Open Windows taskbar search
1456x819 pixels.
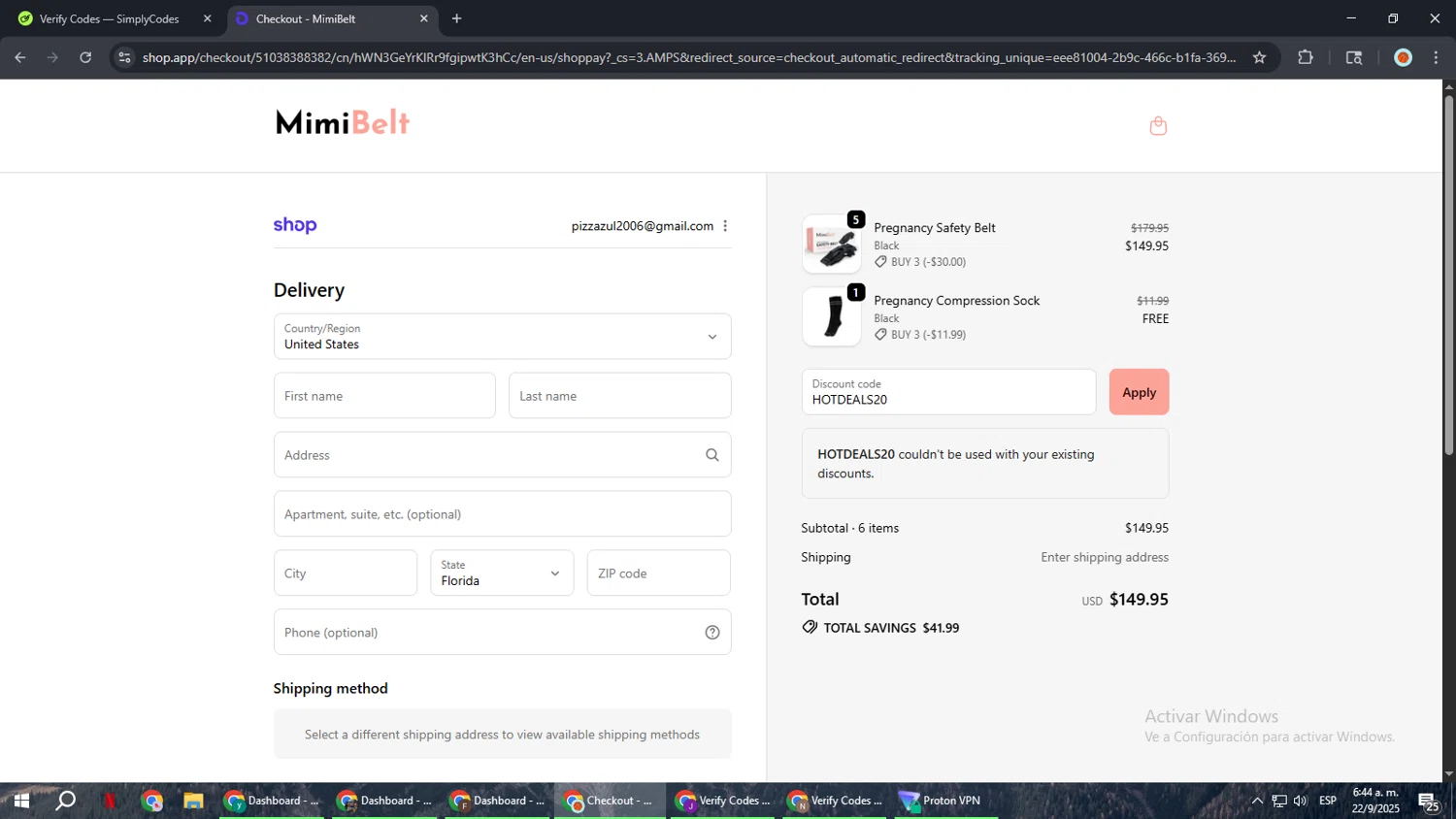(x=65, y=801)
